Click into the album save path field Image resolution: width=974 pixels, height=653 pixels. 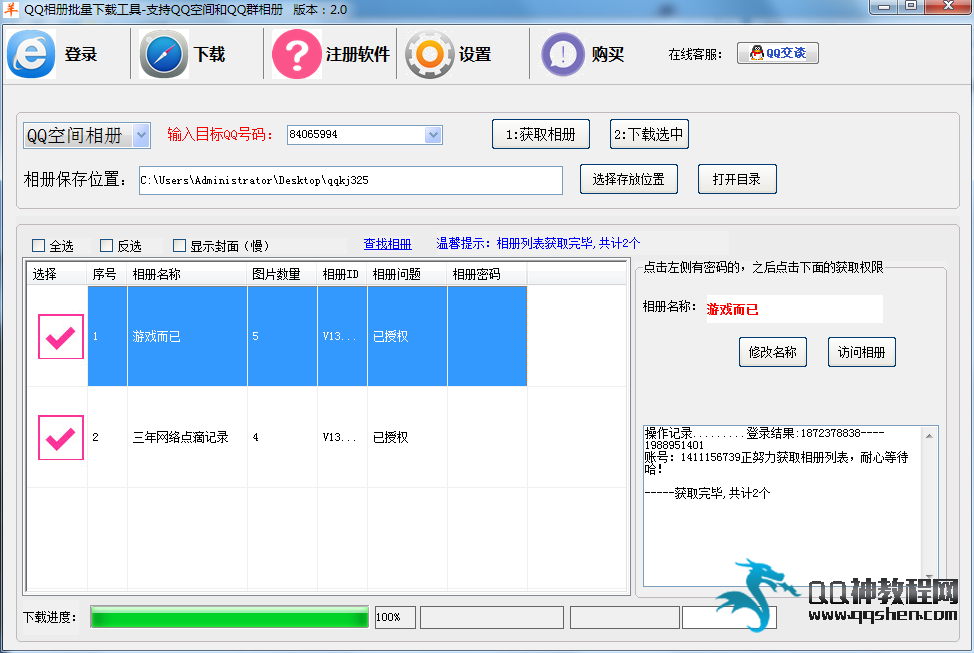(351, 180)
